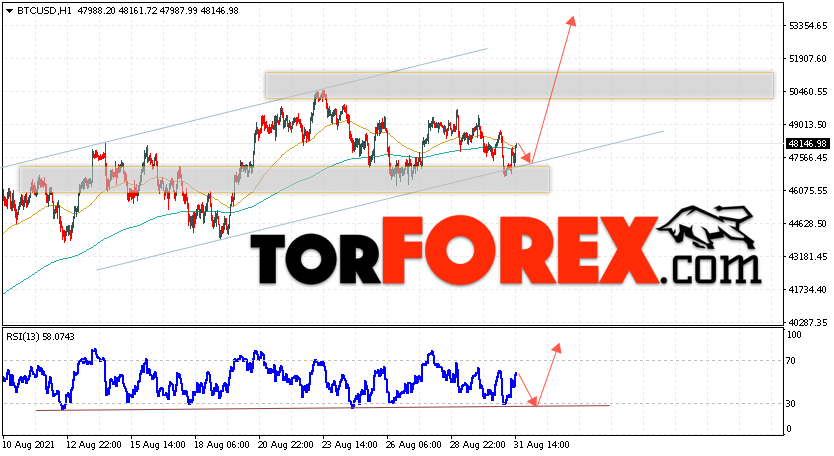The height and width of the screenshot is (456, 834).
Task: Click the OHLC values in chart header
Action: coord(158,11)
